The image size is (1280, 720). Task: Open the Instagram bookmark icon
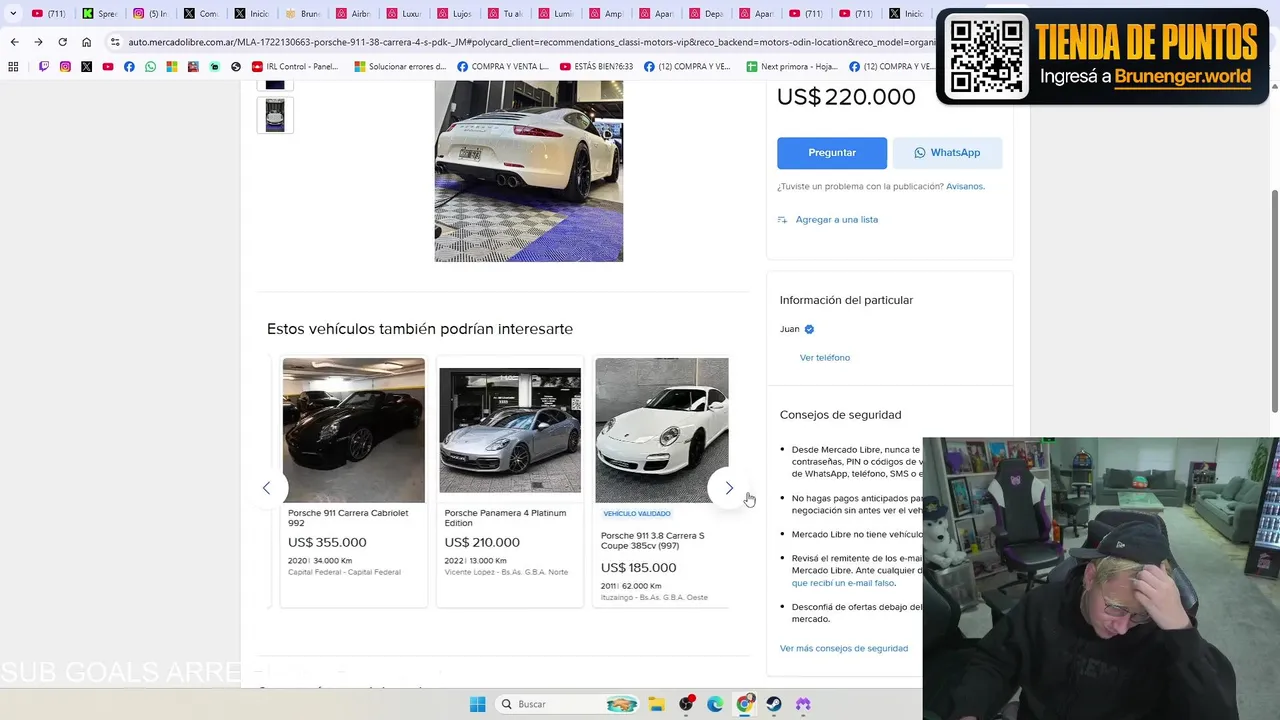click(65, 66)
